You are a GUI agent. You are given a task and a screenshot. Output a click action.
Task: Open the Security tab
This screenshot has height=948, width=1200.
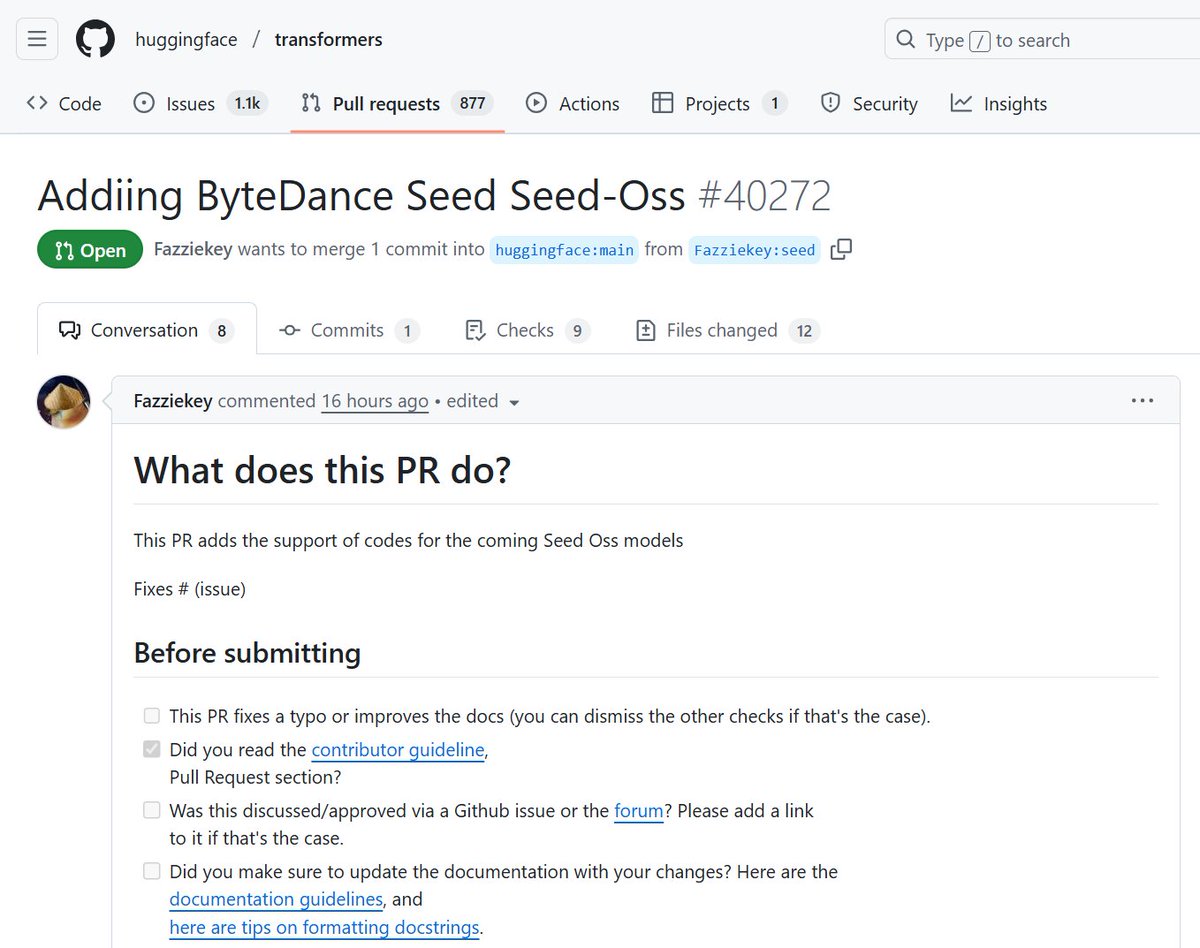click(868, 104)
